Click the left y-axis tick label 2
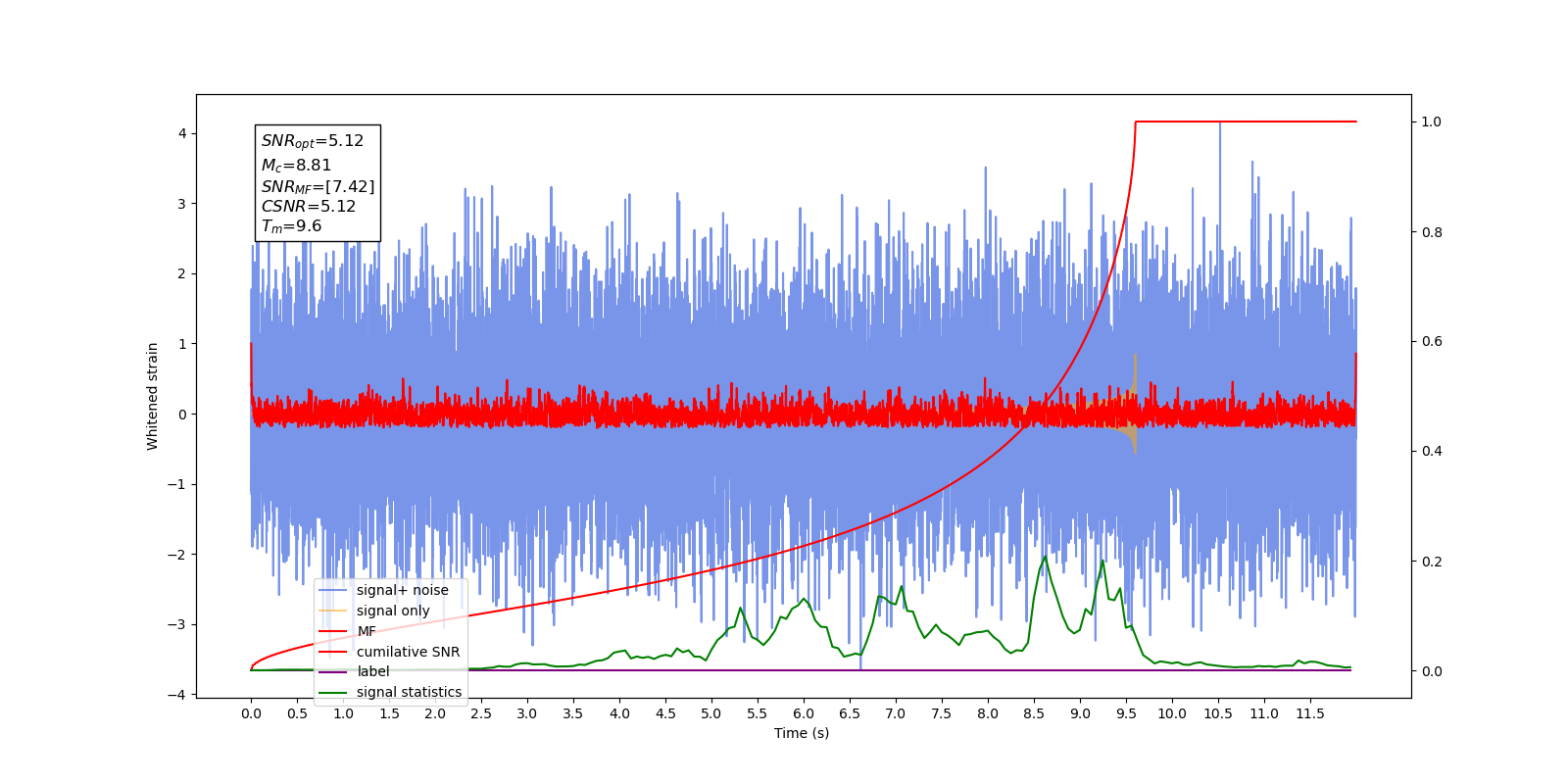Viewport: 1568px width, 784px height. [x=181, y=273]
